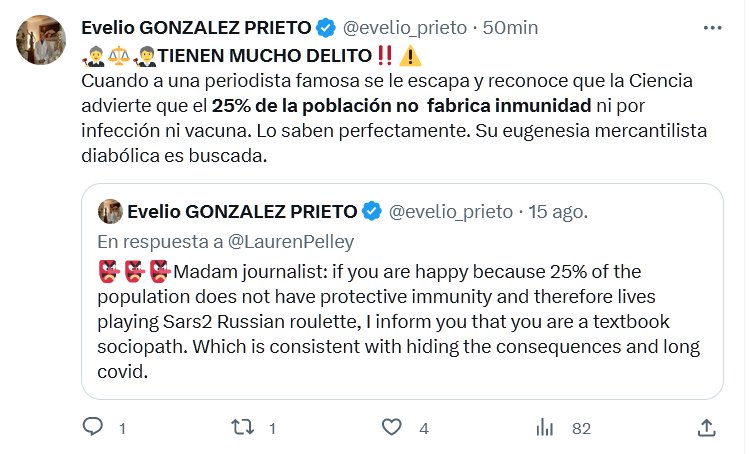
Task: Open the top Evelio GONZALEZ PRIETO display name
Action: 197,27
